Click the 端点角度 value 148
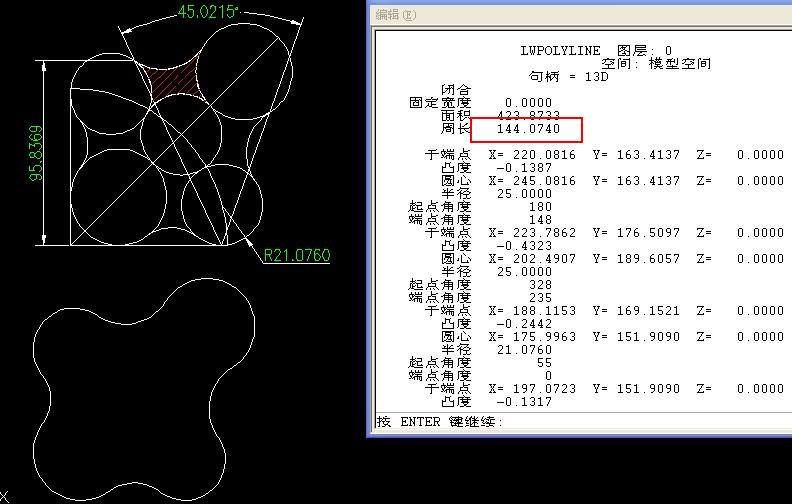Viewport: 792px width, 504px height. click(x=540, y=220)
